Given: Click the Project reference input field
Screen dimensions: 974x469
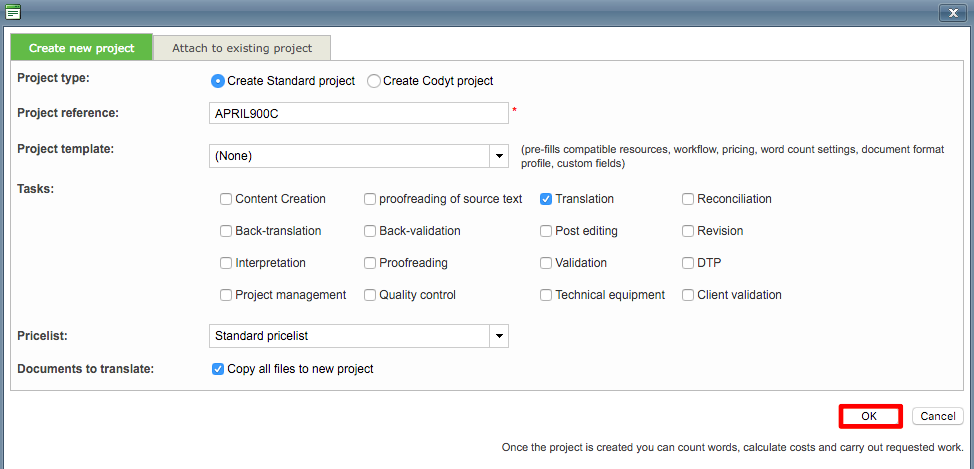Looking at the screenshot, I should [x=359, y=113].
